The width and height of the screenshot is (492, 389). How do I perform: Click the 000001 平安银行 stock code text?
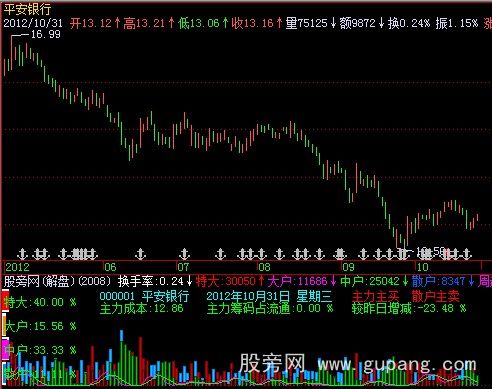(x=144, y=296)
